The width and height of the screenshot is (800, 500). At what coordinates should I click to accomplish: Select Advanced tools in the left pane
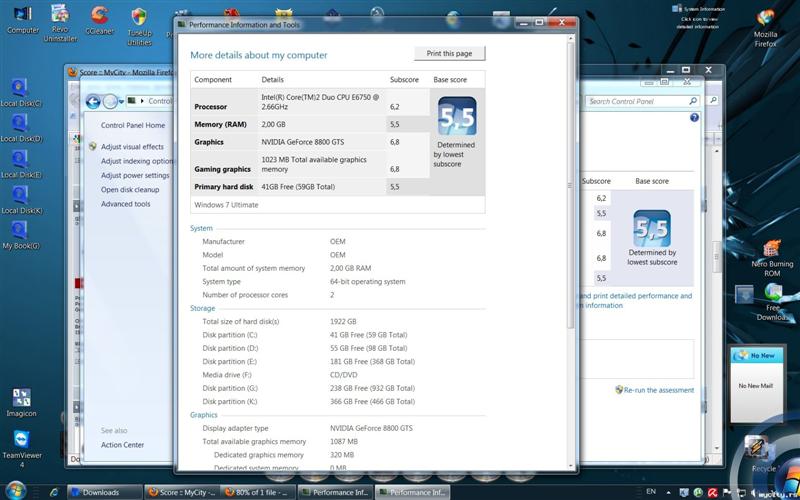(125, 204)
